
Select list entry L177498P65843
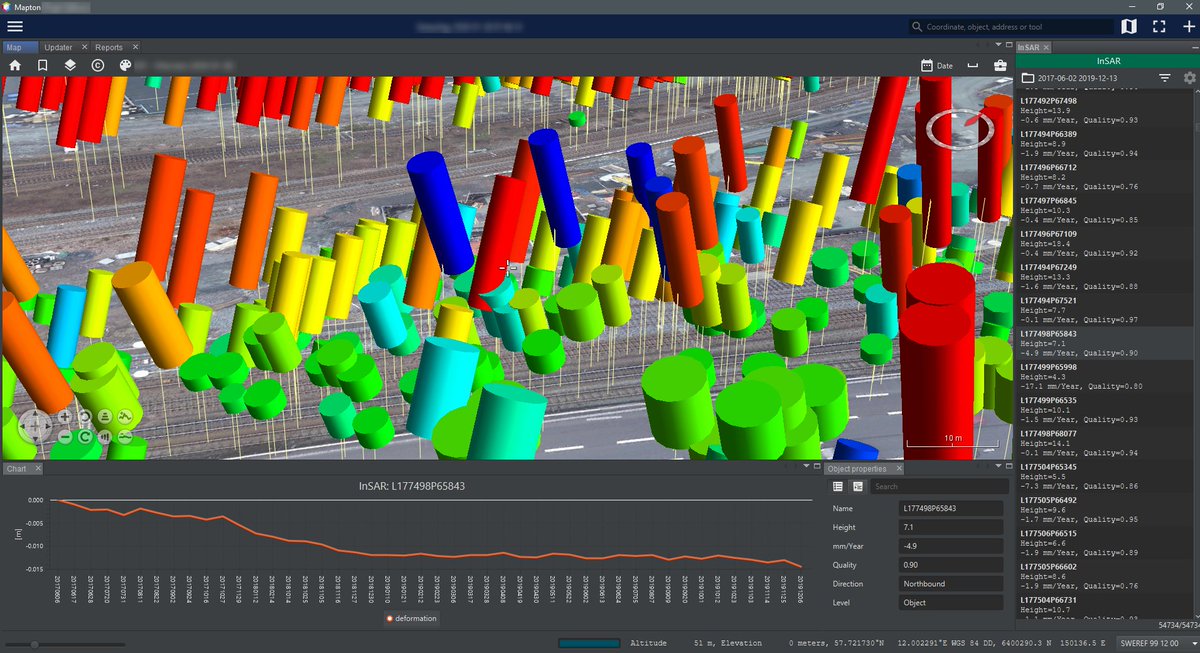(1103, 343)
